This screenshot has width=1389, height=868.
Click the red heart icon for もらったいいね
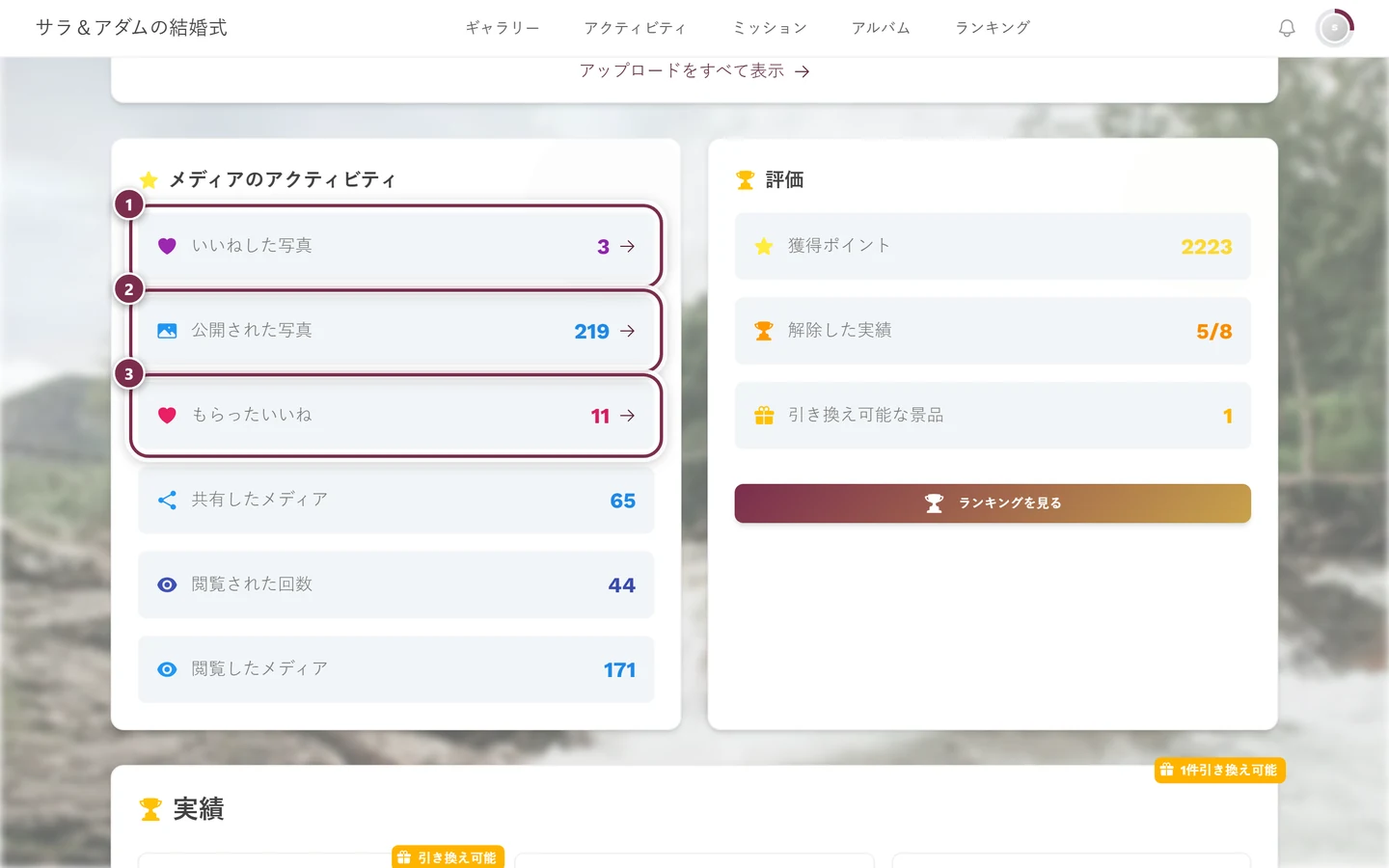click(x=167, y=416)
